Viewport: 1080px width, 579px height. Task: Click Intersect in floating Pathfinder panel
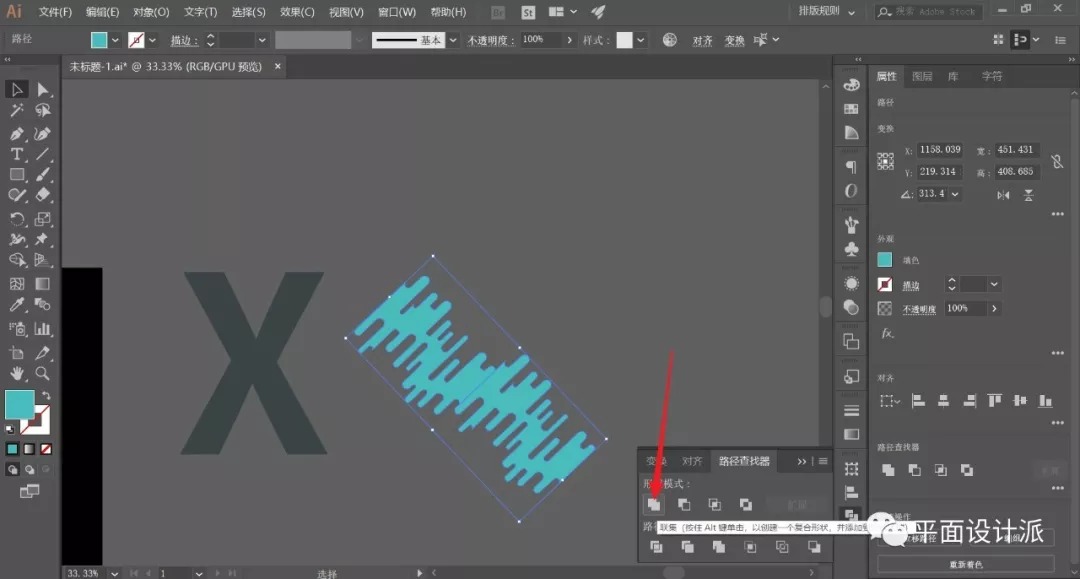point(715,505)
